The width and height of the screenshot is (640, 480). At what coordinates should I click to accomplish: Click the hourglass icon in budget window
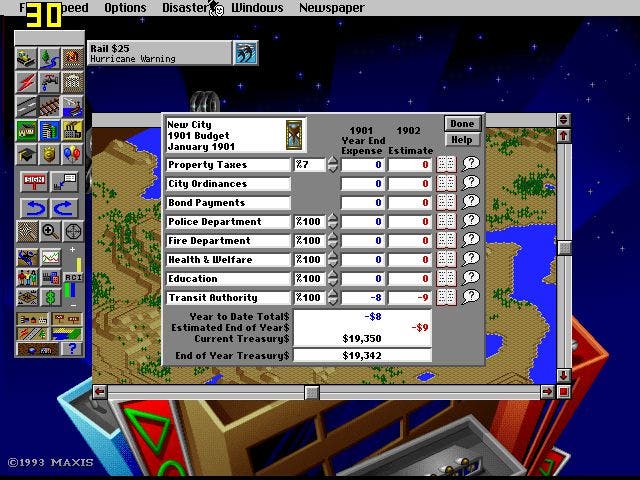pos(294,135)
